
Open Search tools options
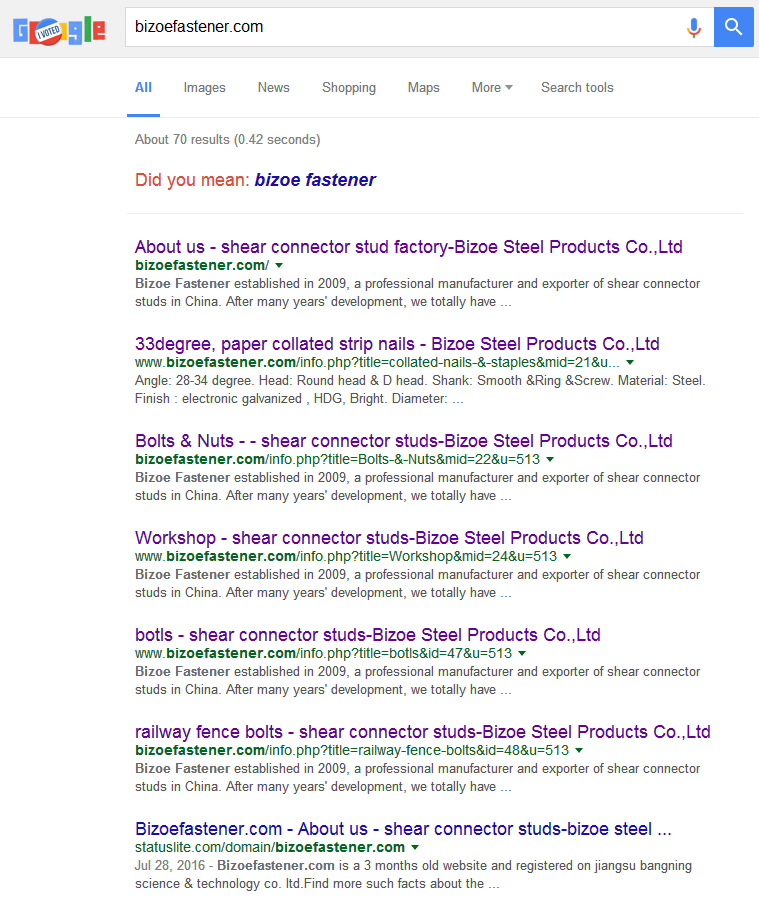pos(577,88)
